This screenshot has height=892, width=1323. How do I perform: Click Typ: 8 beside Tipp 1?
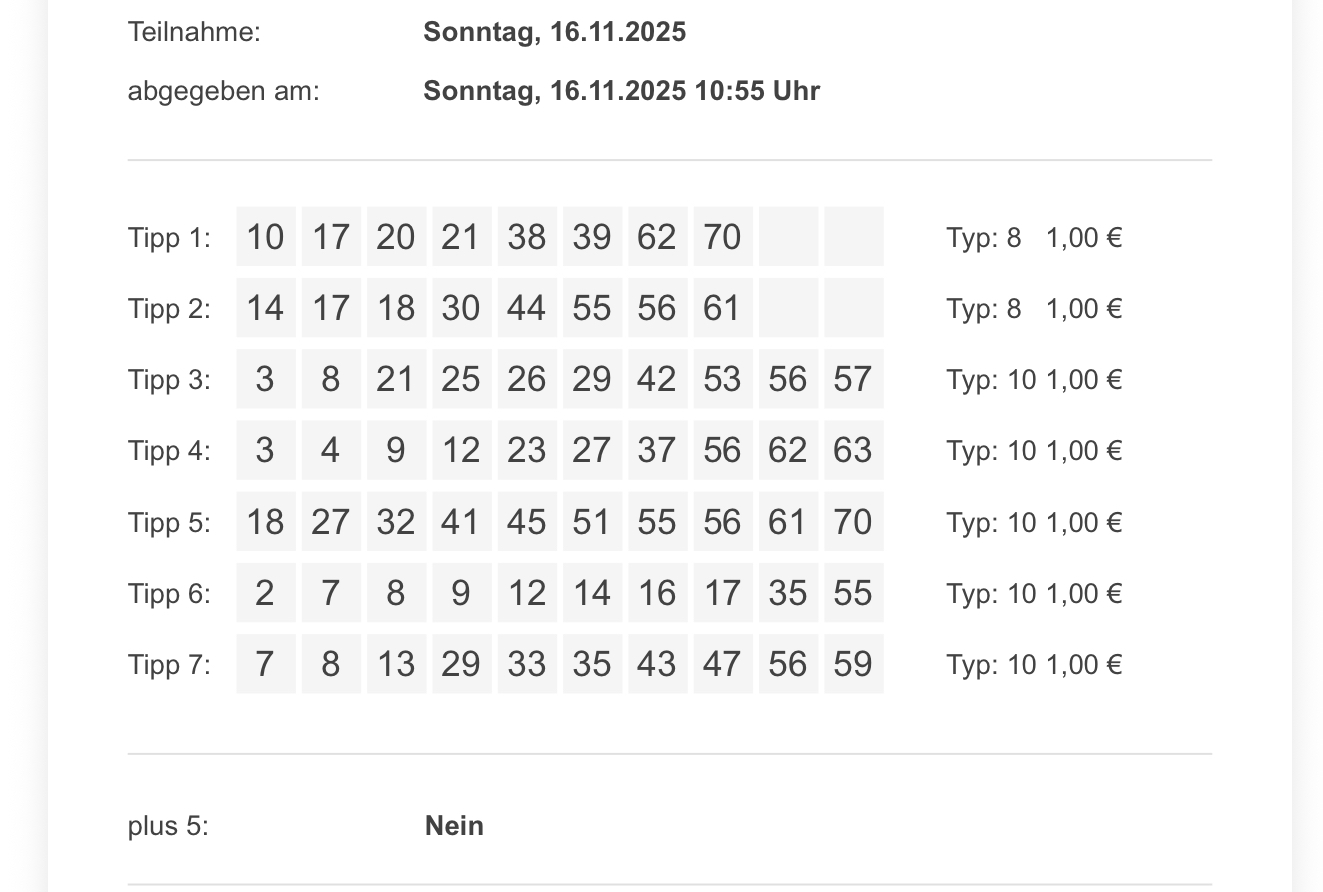click(x=983, y=238)
